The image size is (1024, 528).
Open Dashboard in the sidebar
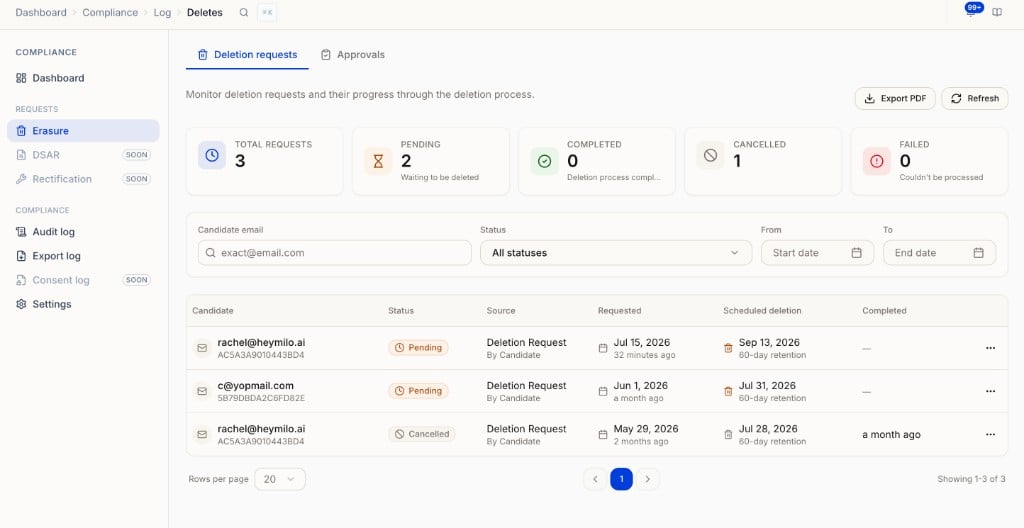[83, 78]
